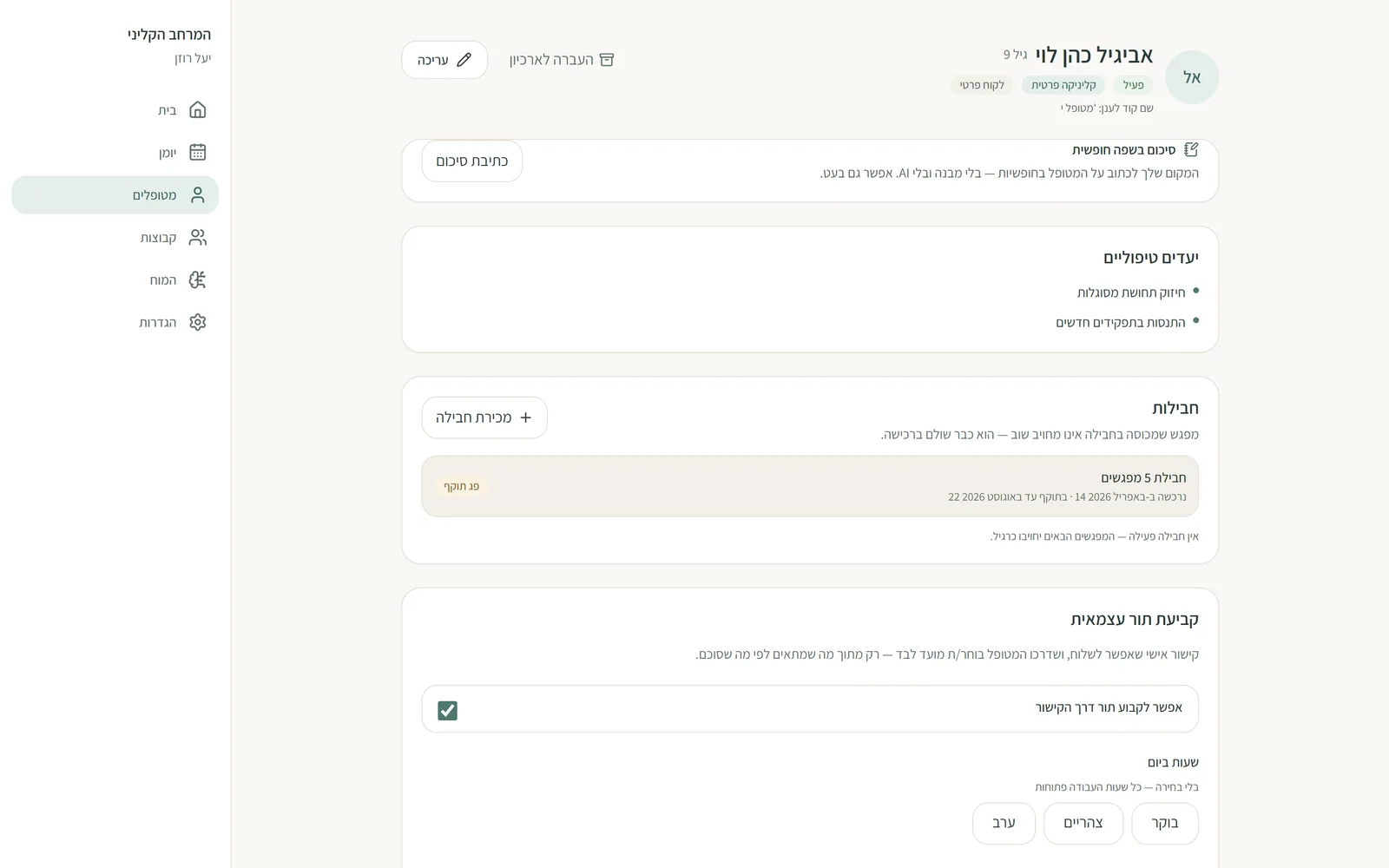Toggle the ערב time-of-day chip

(x=1004, y=823)
